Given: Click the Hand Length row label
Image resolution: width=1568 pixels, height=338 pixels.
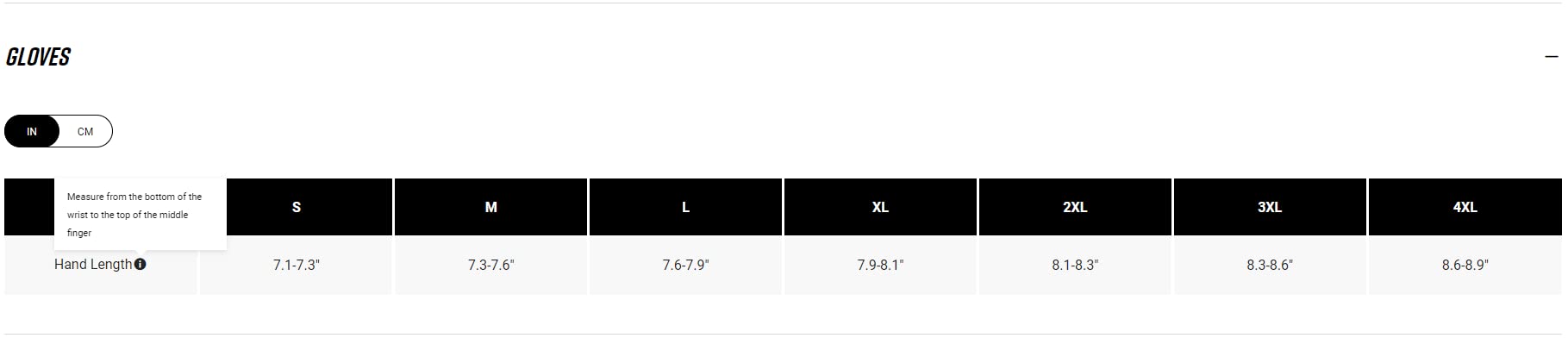Looking at the screenshot, I should click(x=93, y=265).
